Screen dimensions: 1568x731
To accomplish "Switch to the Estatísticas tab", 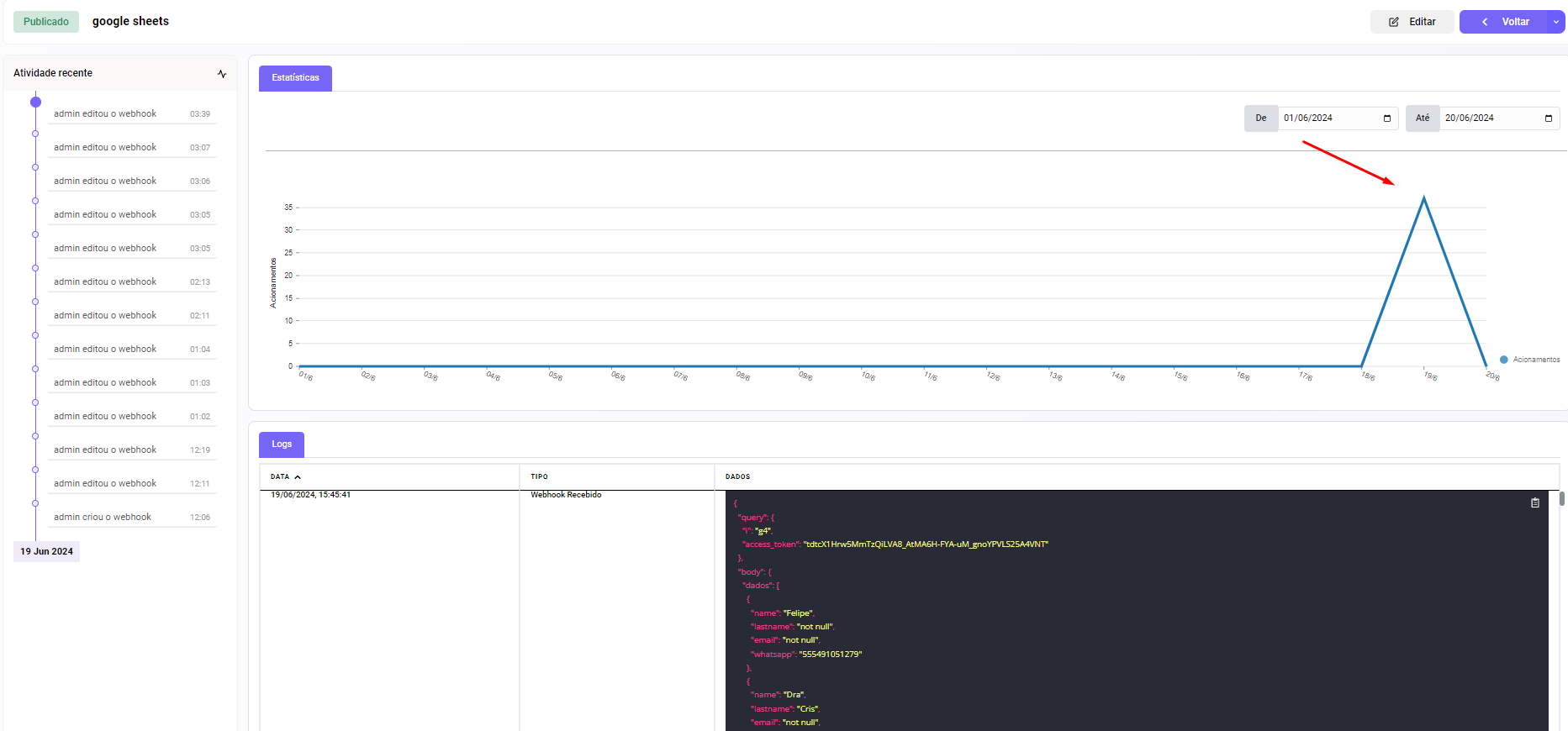I will point(295,78).
